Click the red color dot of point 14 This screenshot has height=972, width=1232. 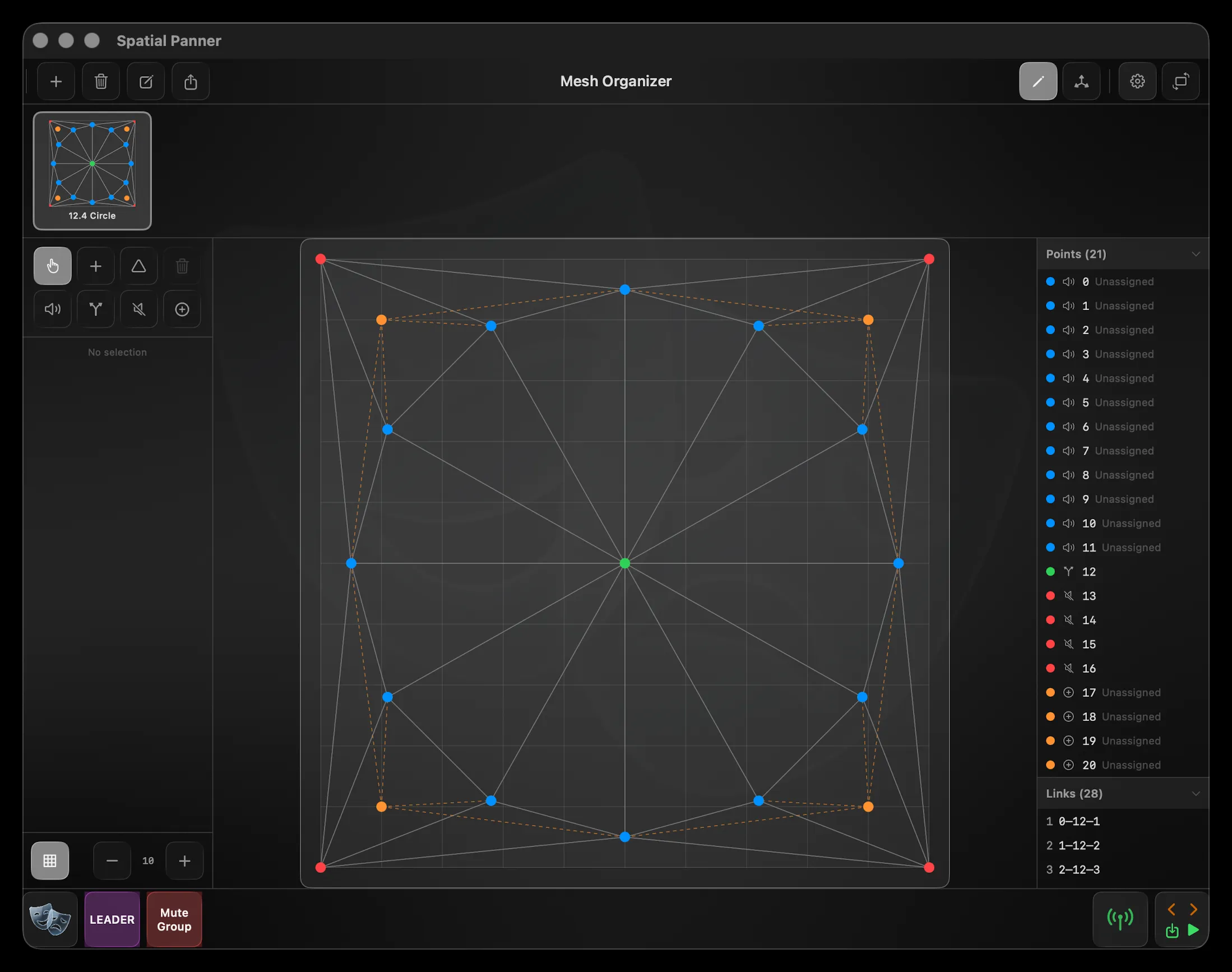point(1050,620)
